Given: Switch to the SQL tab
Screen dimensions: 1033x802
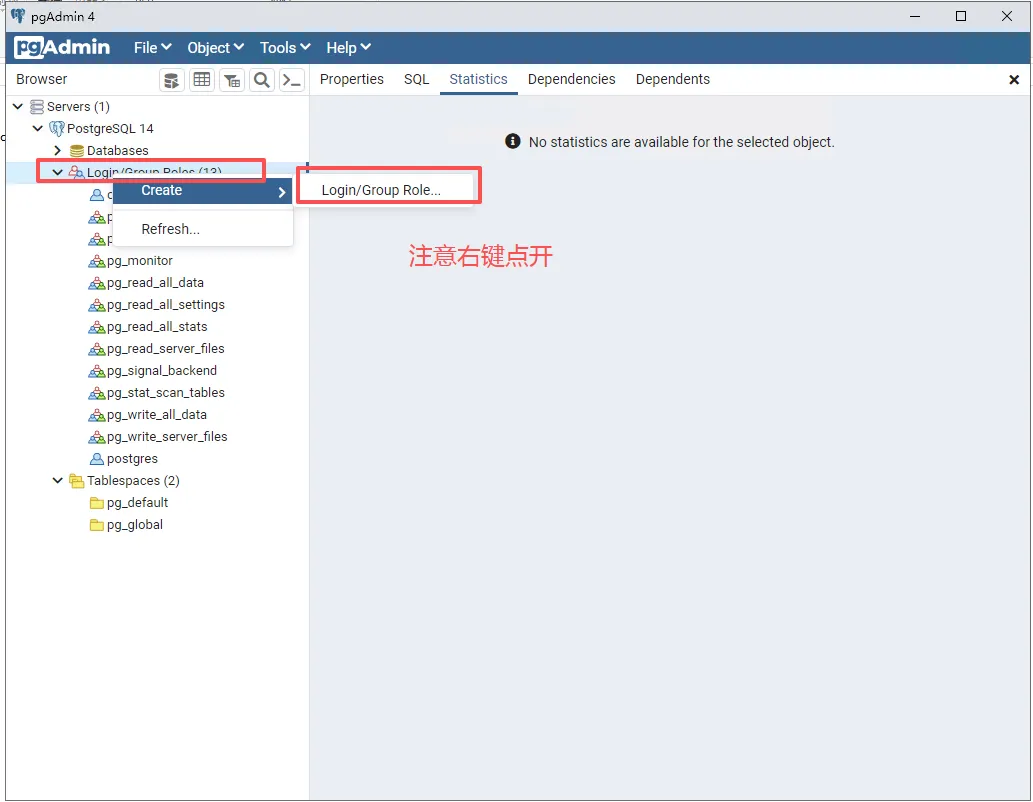Looking at the screenshot, I should click(416, 80).
